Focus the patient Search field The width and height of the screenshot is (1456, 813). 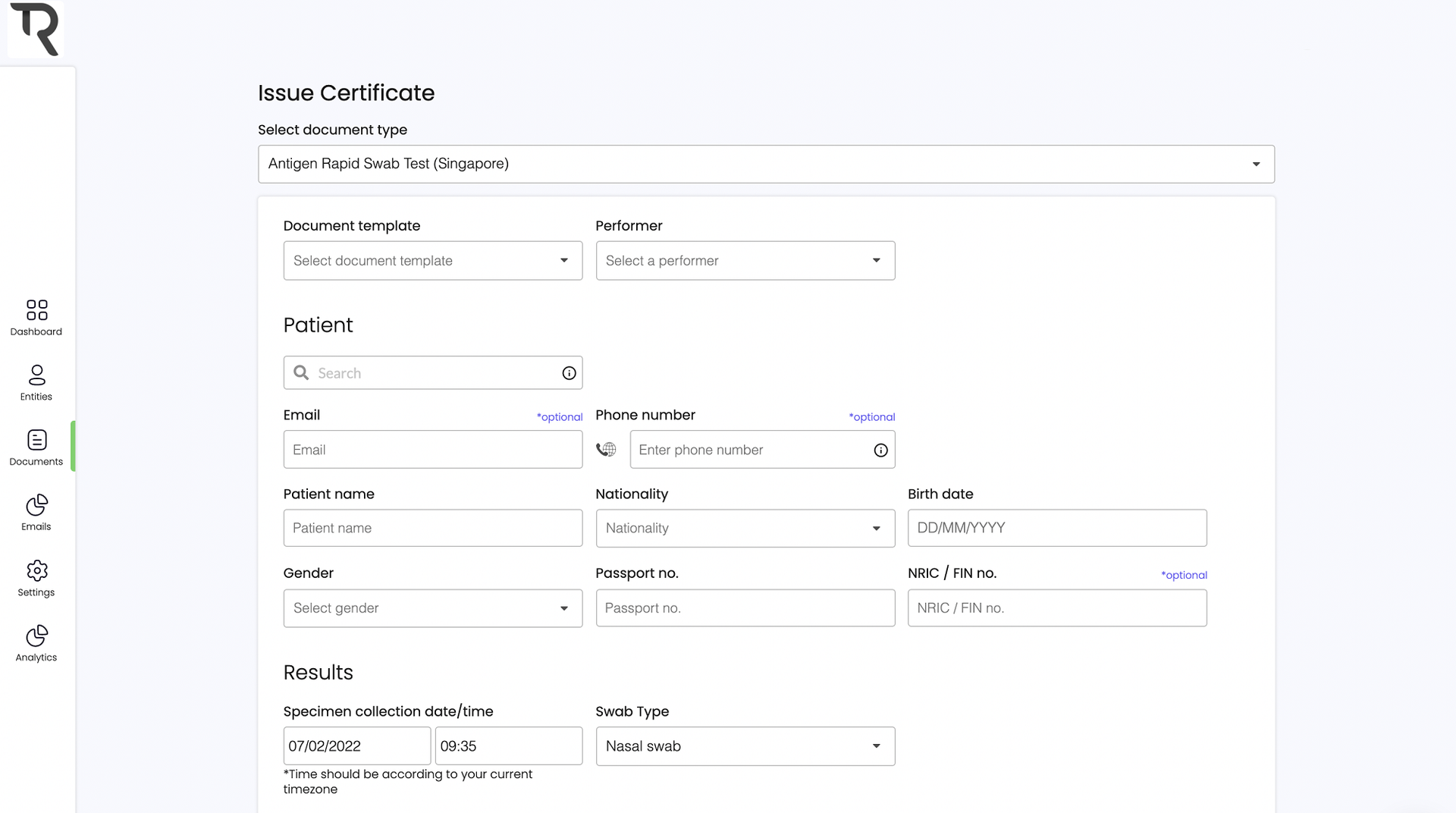(x=433, y=373)
